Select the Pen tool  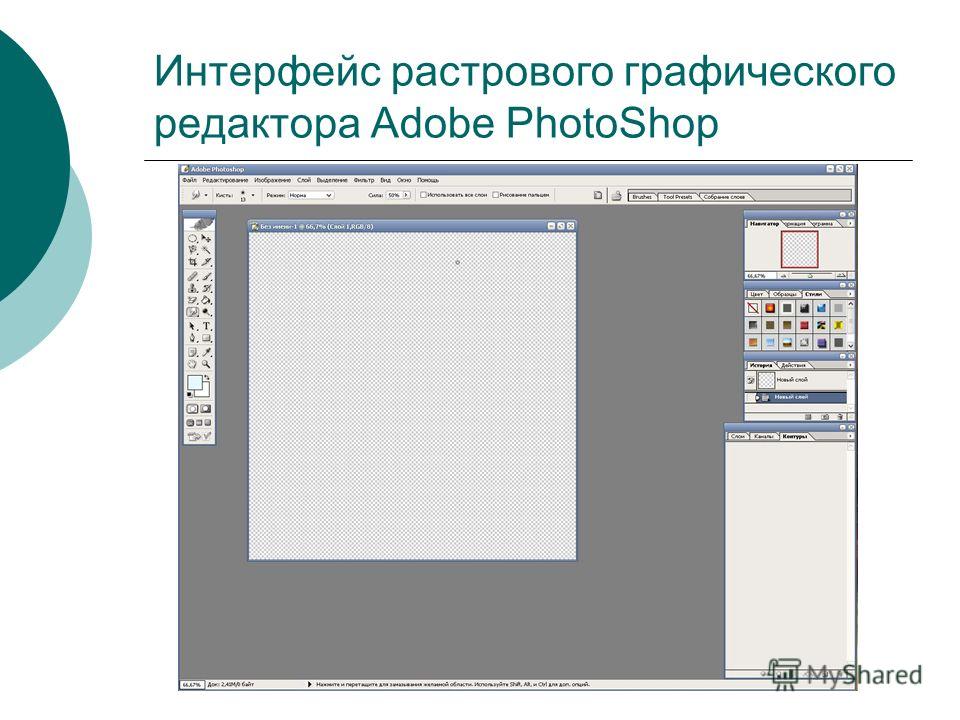pos(192,337)
